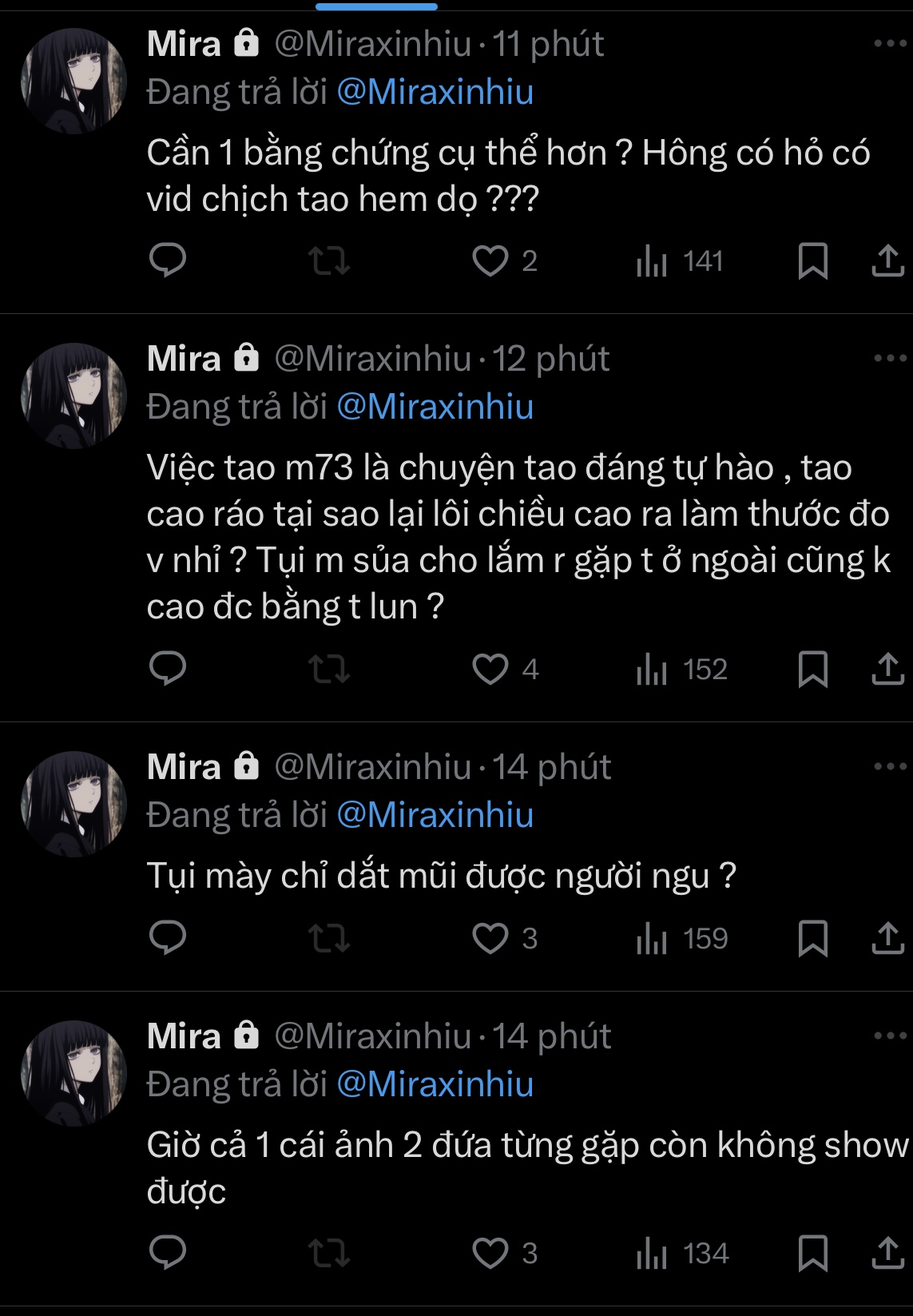Image resolution: width=913 pixels, height=1316 pixels.
Task: Share the 'dắt mũi' tweet
Action: (887, 938)
